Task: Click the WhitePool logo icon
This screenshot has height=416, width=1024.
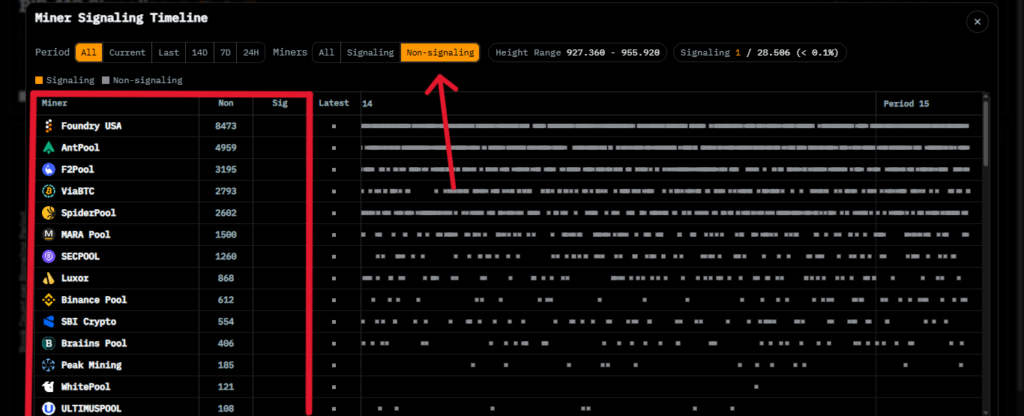Action: tap(48, 387)
